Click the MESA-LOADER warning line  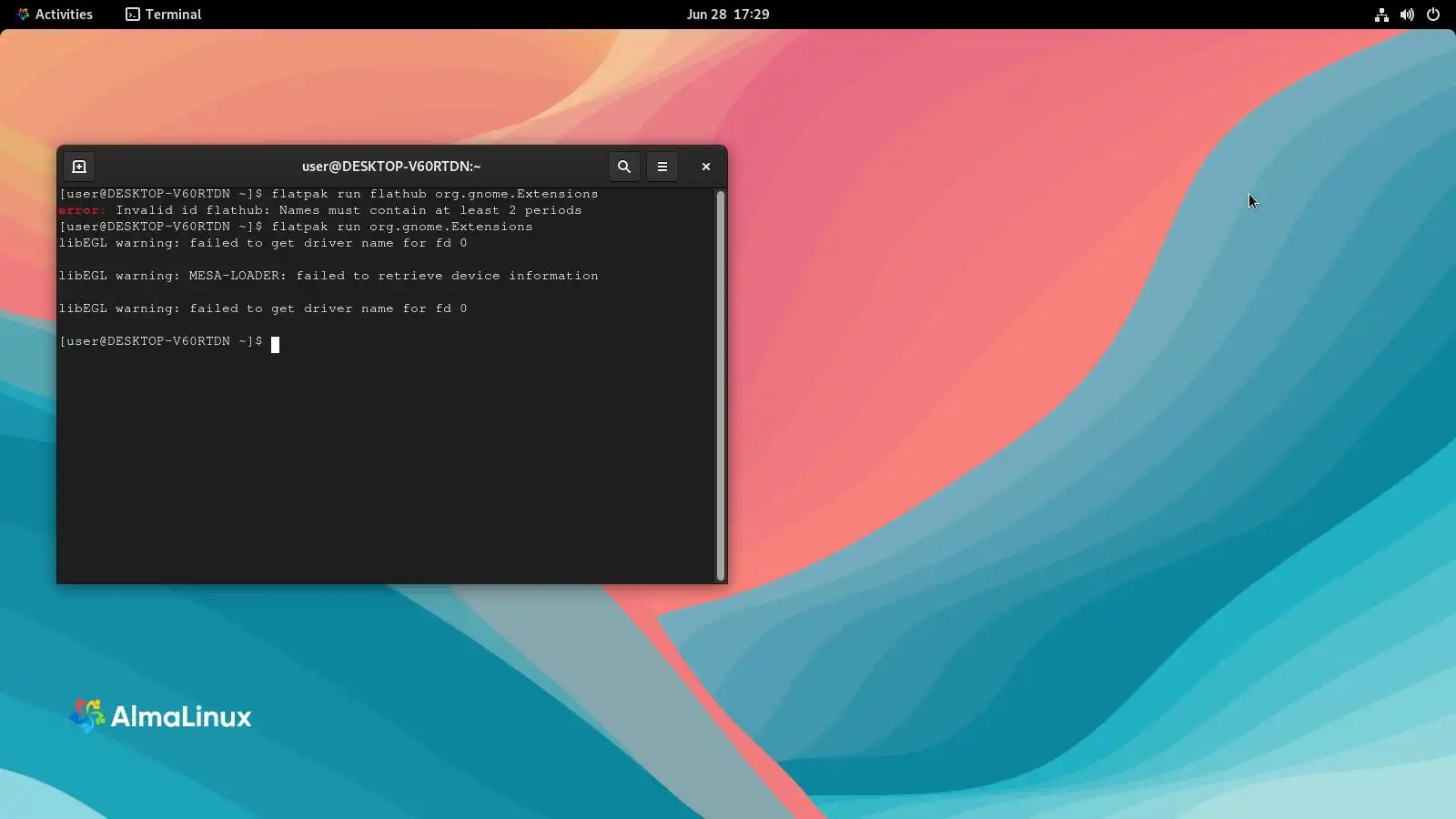(x=329, y=276)
